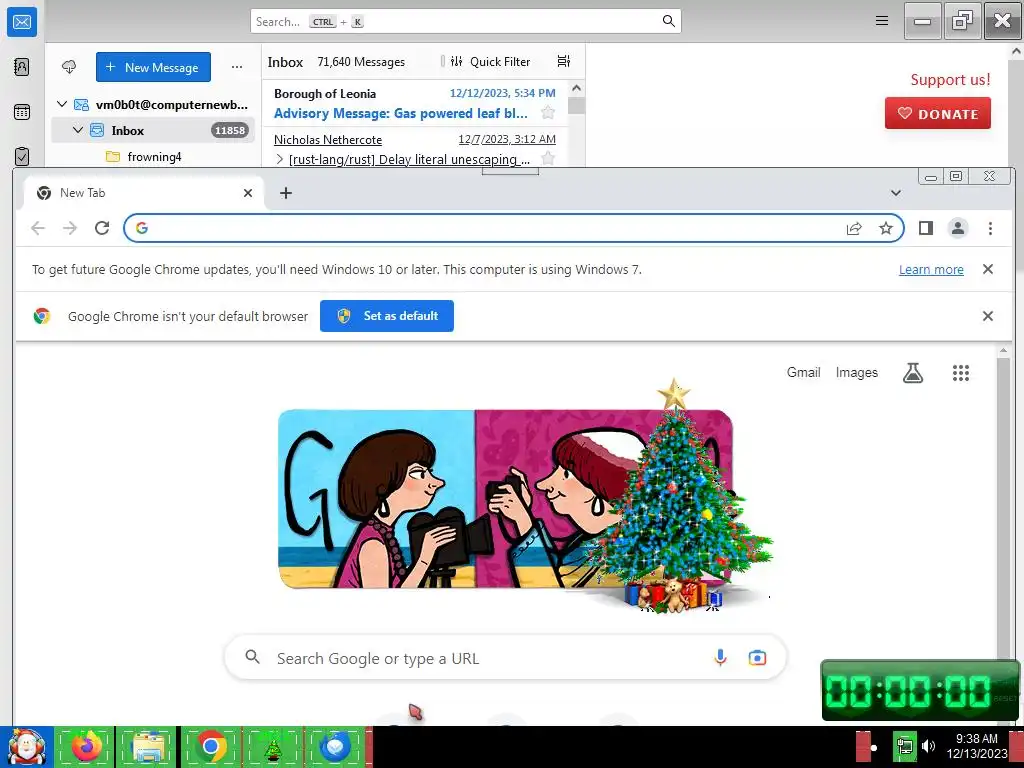The width and height of the screenshot is (1024, 768).
Task: Click the Get Messages cloud icon
Action: (x=69, y=67)
